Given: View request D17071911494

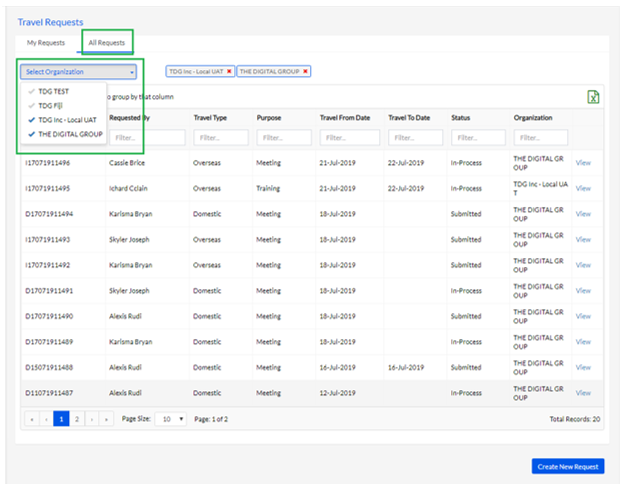Looking at the screenshot, I should 583,214.
